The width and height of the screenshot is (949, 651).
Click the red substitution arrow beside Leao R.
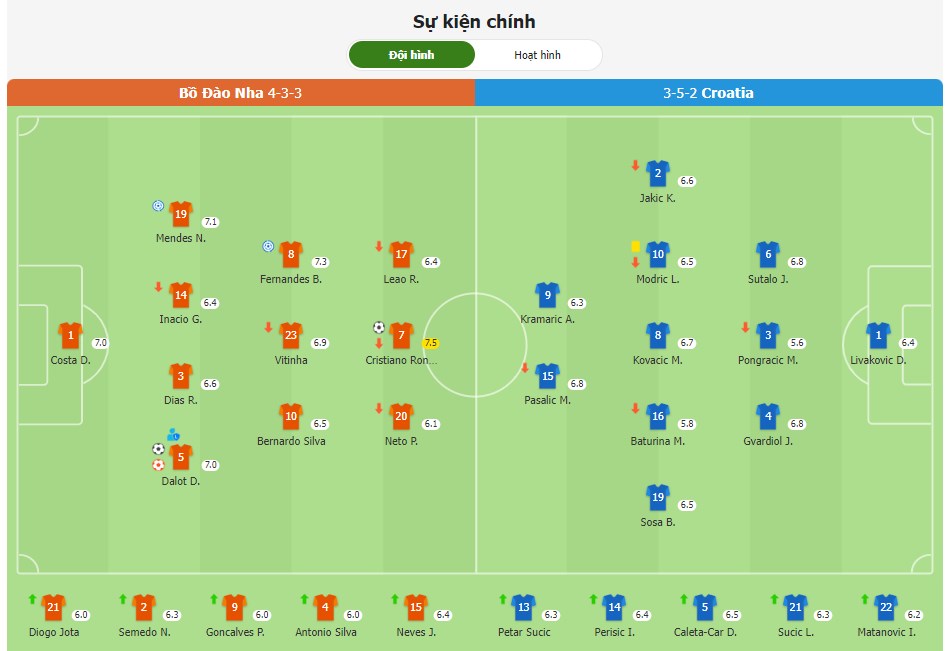coord(377,245)
